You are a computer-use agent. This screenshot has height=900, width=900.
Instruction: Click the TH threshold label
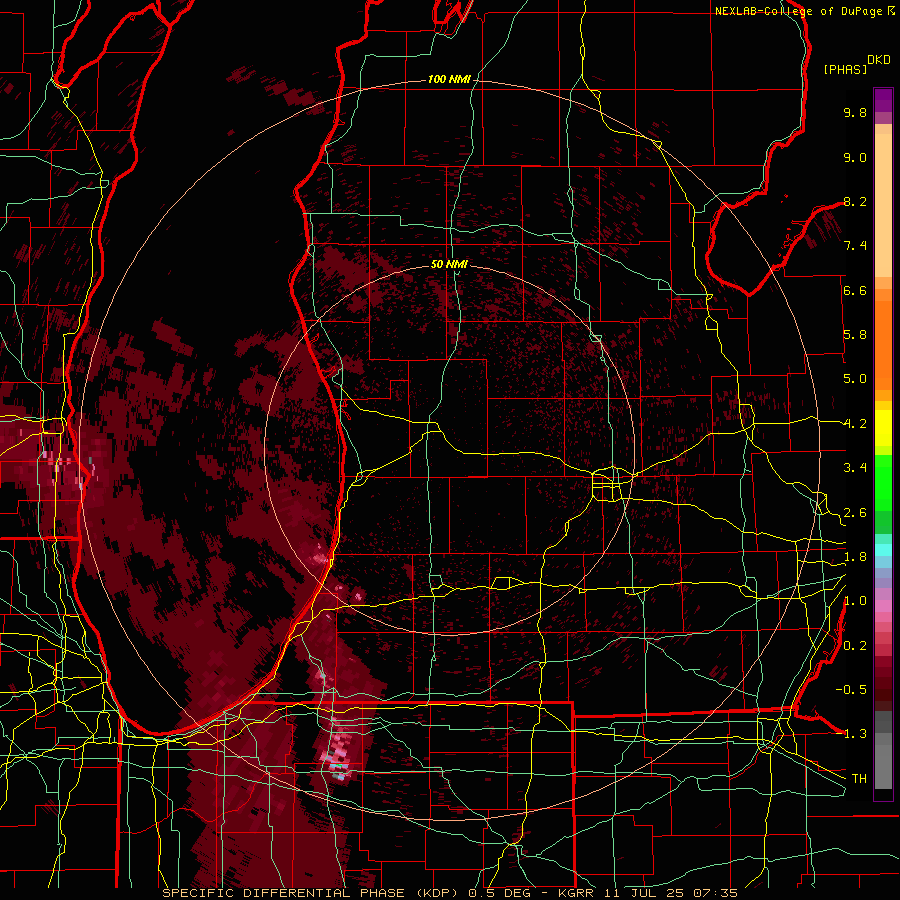point(859,779)
